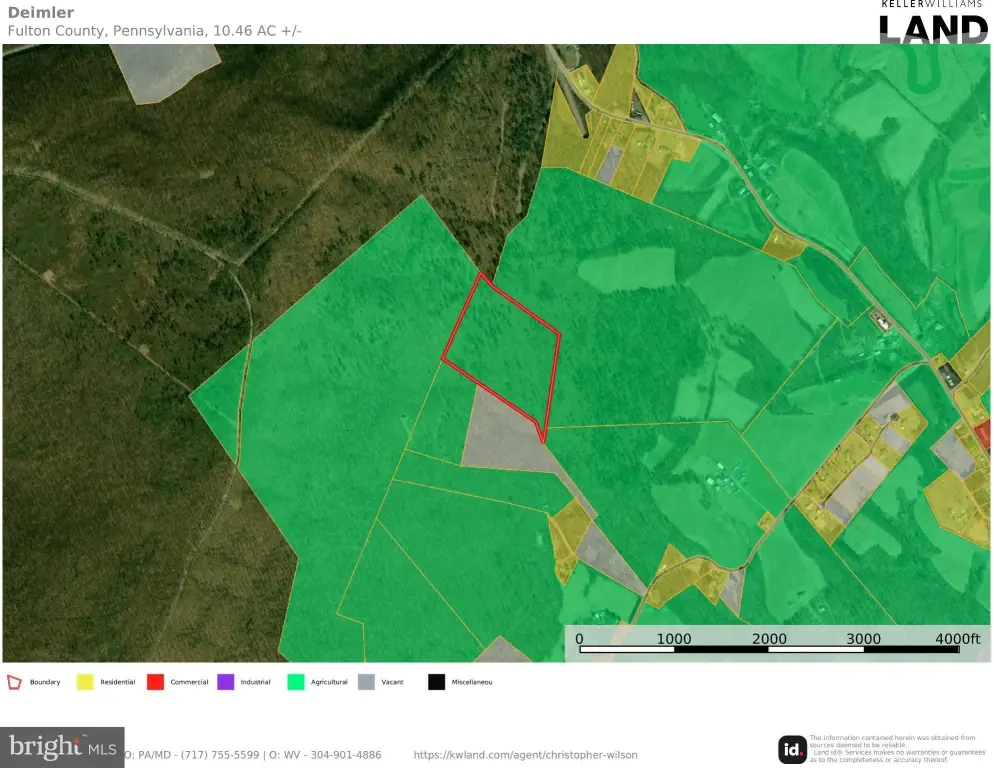Image resolution: width=994 pixels, height=768 pixels.
Task: Click the Land id disclaimer text
Action: 897,748
